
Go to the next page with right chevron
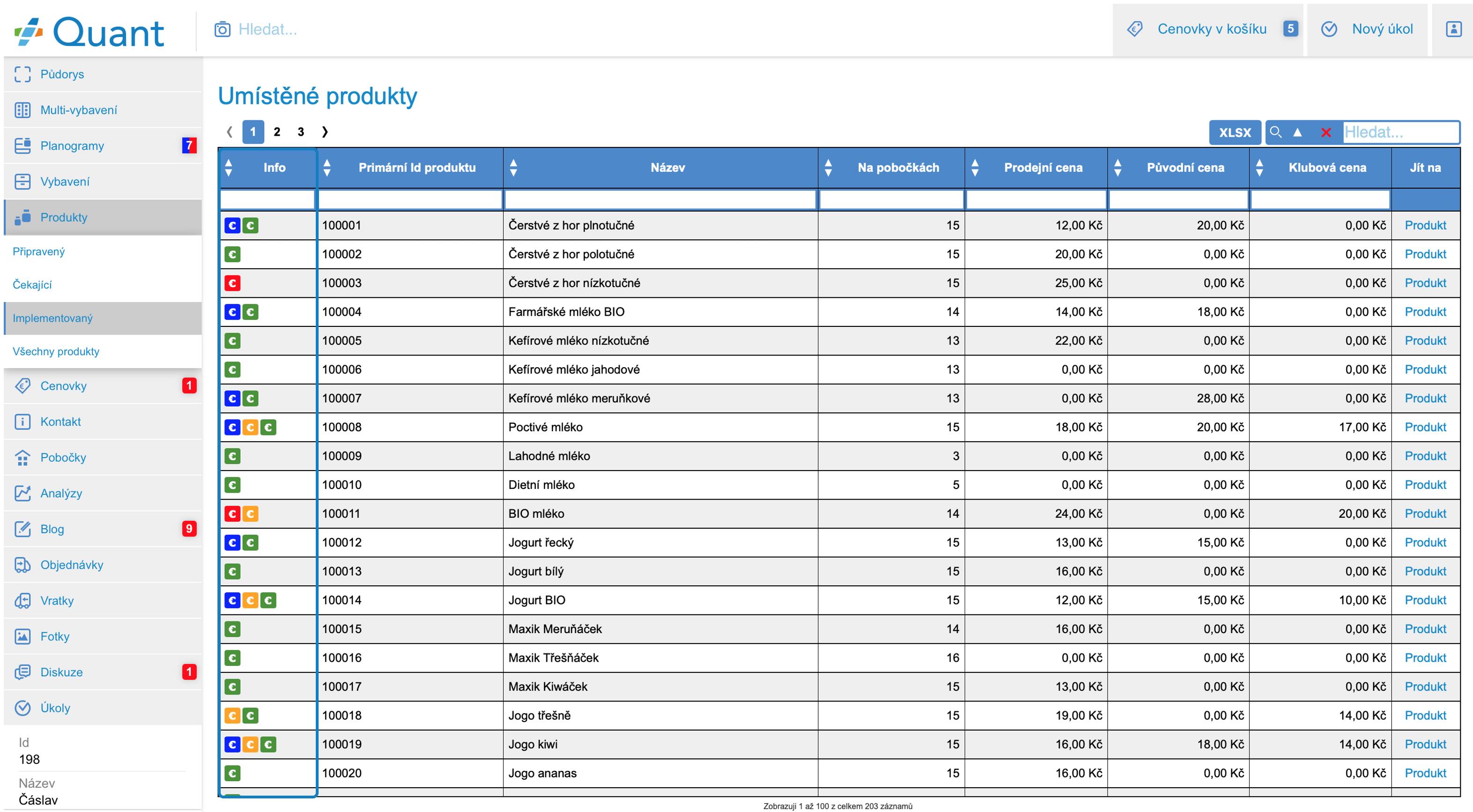pyautogui.click(x=325, y=132)
